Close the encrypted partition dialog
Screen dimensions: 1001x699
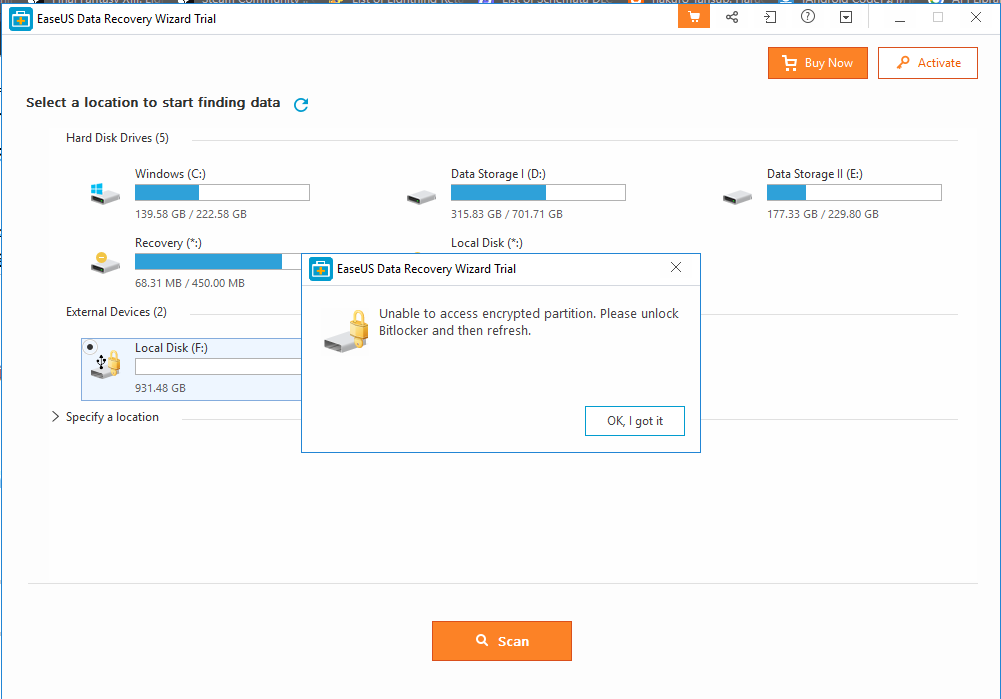click(676, 267)
